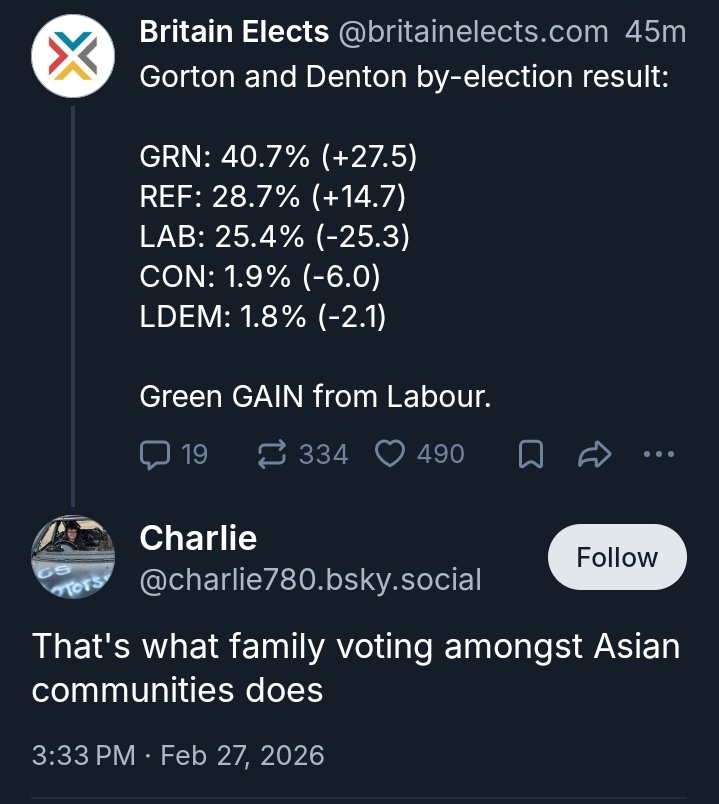Screen dimensions: 719x804
Task: Click the 3:33 PM Feb 27 timestamp
Action: pyautogui.click(x=178, y=754)
